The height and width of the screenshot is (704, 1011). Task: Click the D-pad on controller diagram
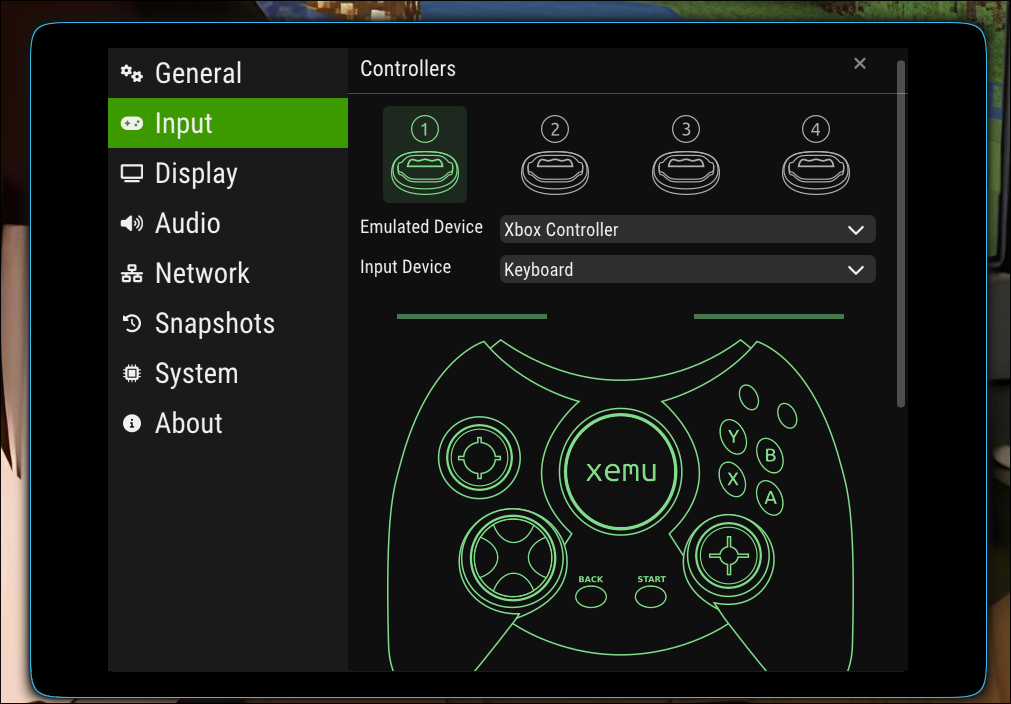coord(513,558)
